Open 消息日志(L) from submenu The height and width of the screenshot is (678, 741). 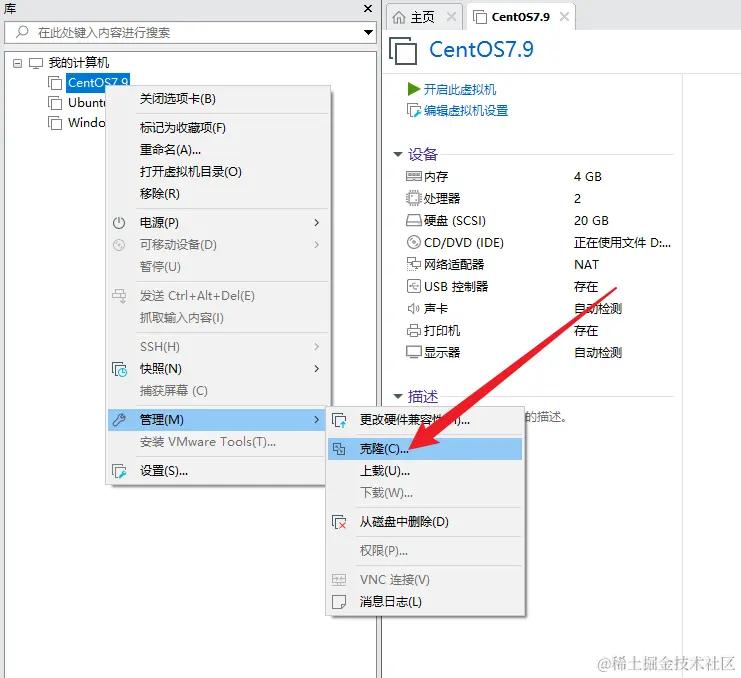pos(425,602)
